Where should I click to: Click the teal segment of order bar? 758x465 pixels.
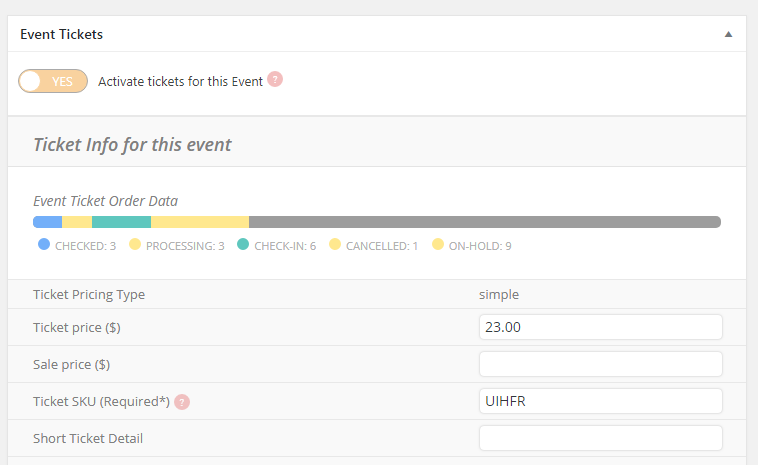click(121, 222)
